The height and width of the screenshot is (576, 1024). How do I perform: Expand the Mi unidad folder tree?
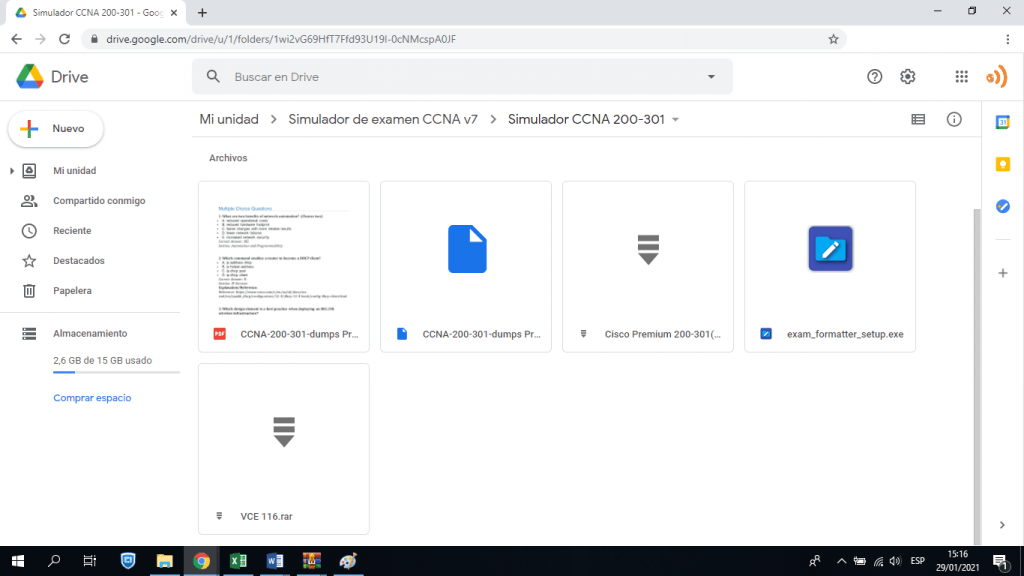pos(12,171)
